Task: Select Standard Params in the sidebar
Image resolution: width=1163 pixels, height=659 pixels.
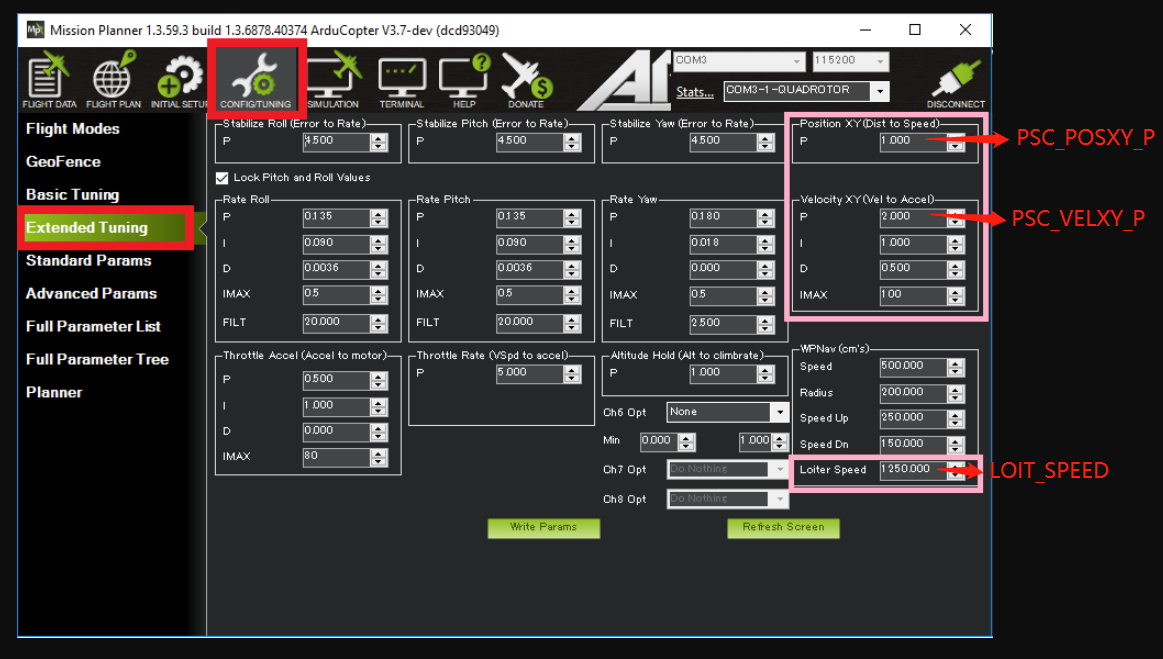Action: [89, 260]
